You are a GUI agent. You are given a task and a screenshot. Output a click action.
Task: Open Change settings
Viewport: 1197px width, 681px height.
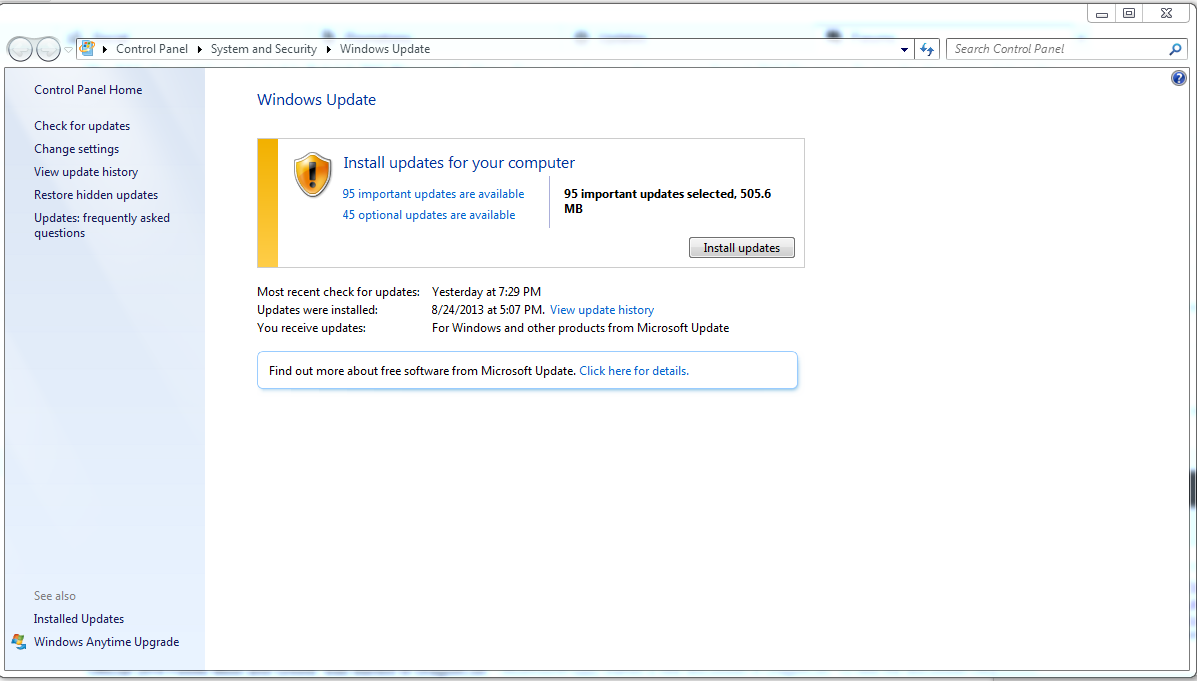76,149
